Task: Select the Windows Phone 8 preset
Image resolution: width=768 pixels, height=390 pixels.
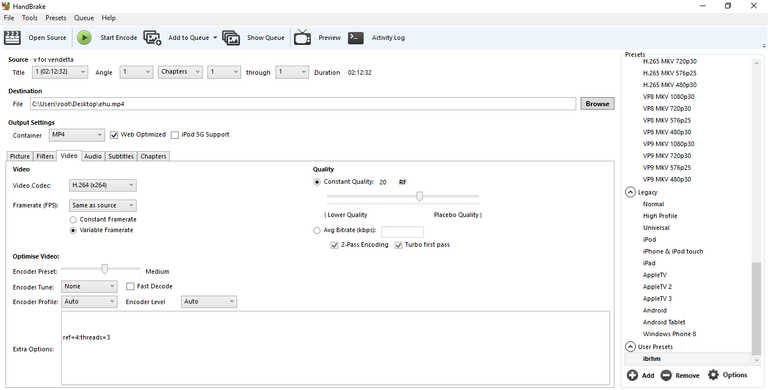Action: click(669, 334)
